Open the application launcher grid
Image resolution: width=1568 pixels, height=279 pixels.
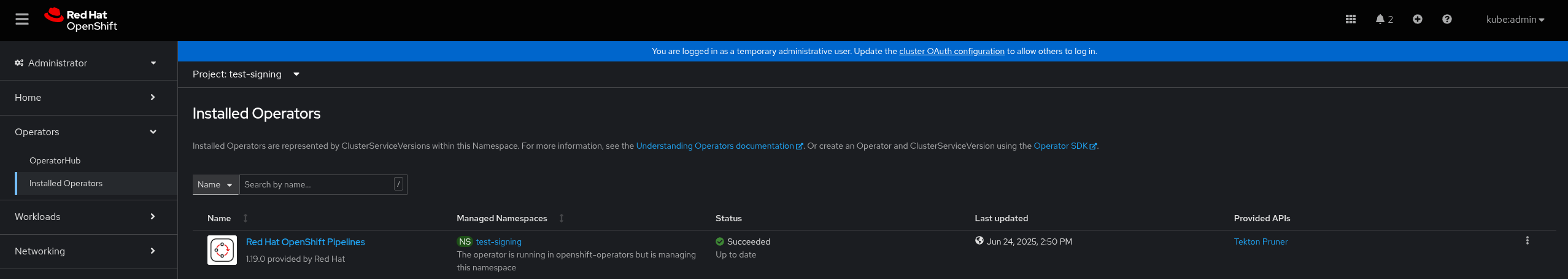[1350, 19]
